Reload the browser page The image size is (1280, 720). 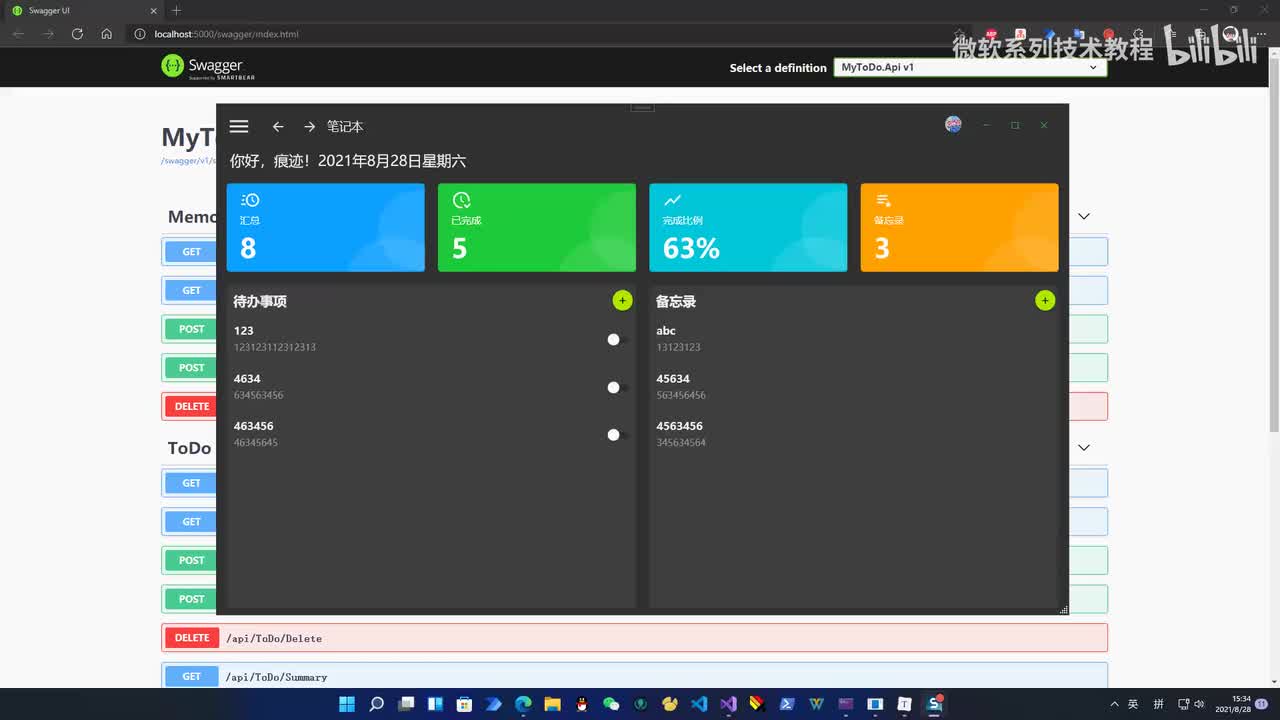77,34
